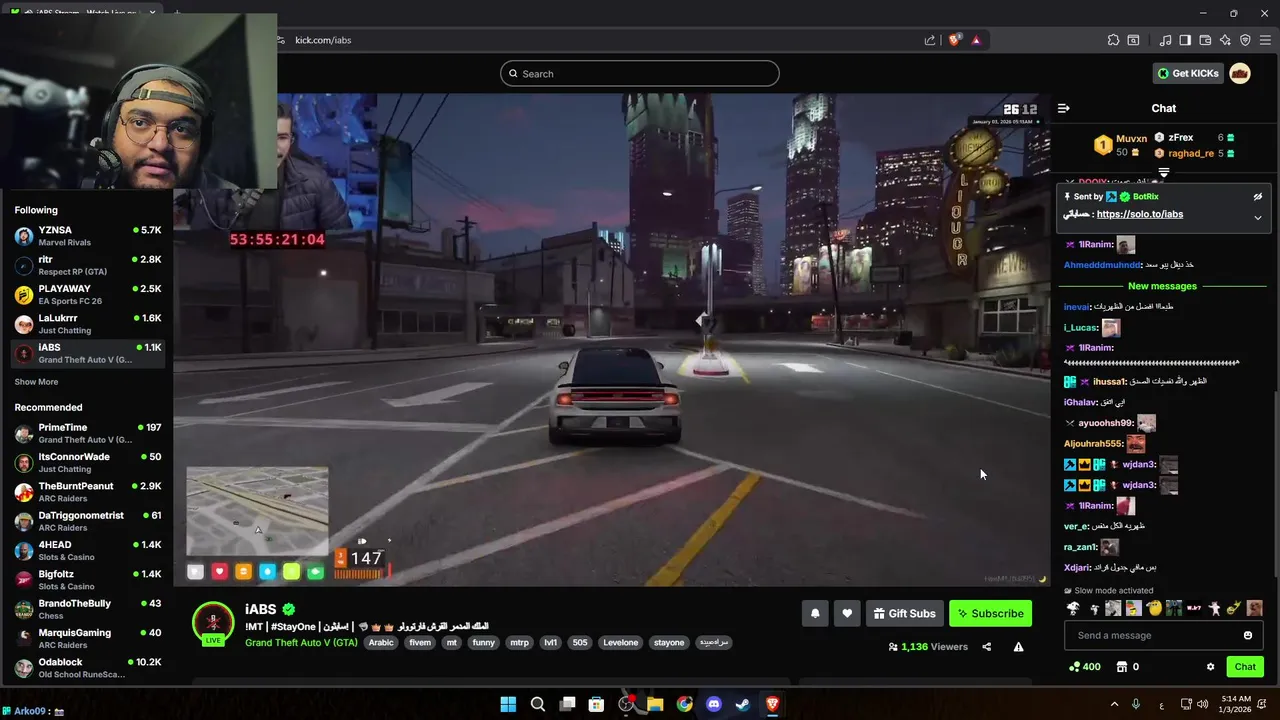Open PLAYAWAY channel in Following
Viewport: 1280px width, 720px height.
pos(88,294)
